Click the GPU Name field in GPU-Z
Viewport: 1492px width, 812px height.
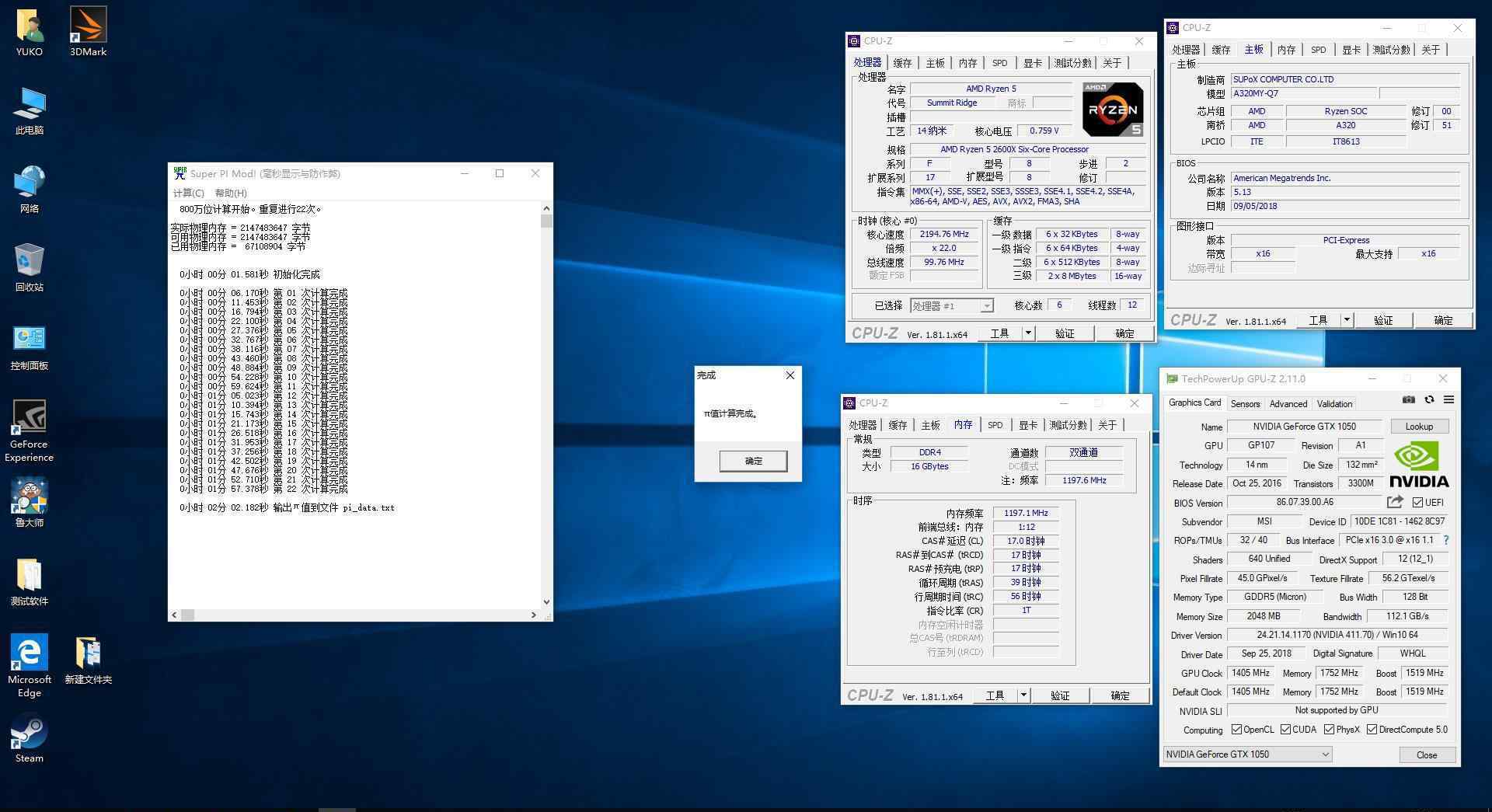pyautogui.click(x=1304, y=427)
